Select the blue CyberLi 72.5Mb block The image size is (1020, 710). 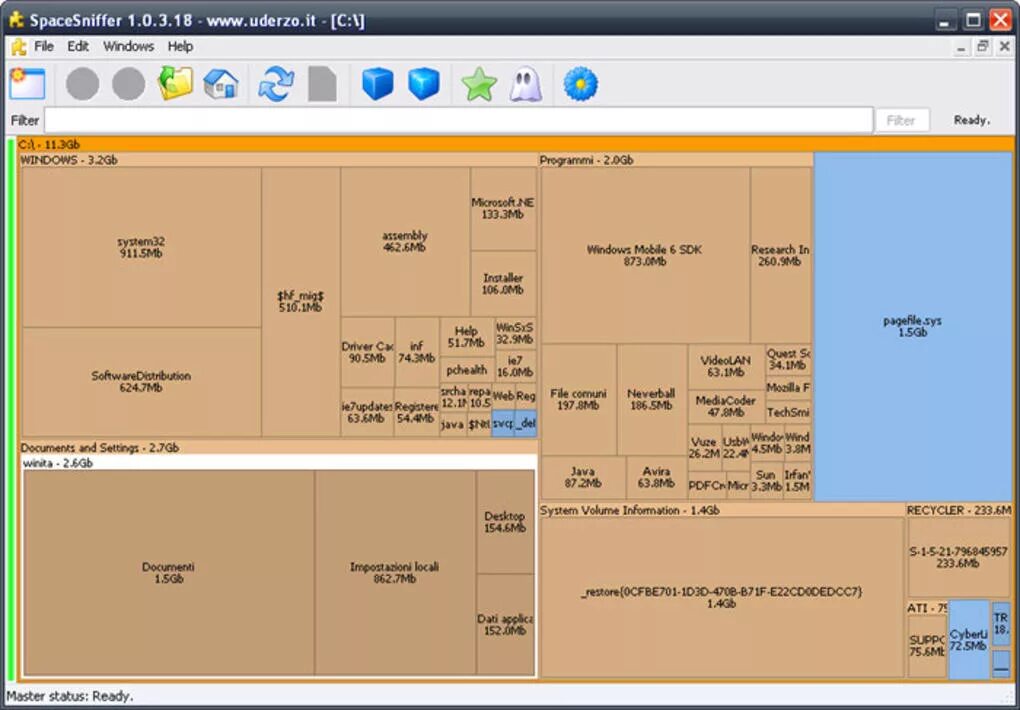click(x=969, y=640)
